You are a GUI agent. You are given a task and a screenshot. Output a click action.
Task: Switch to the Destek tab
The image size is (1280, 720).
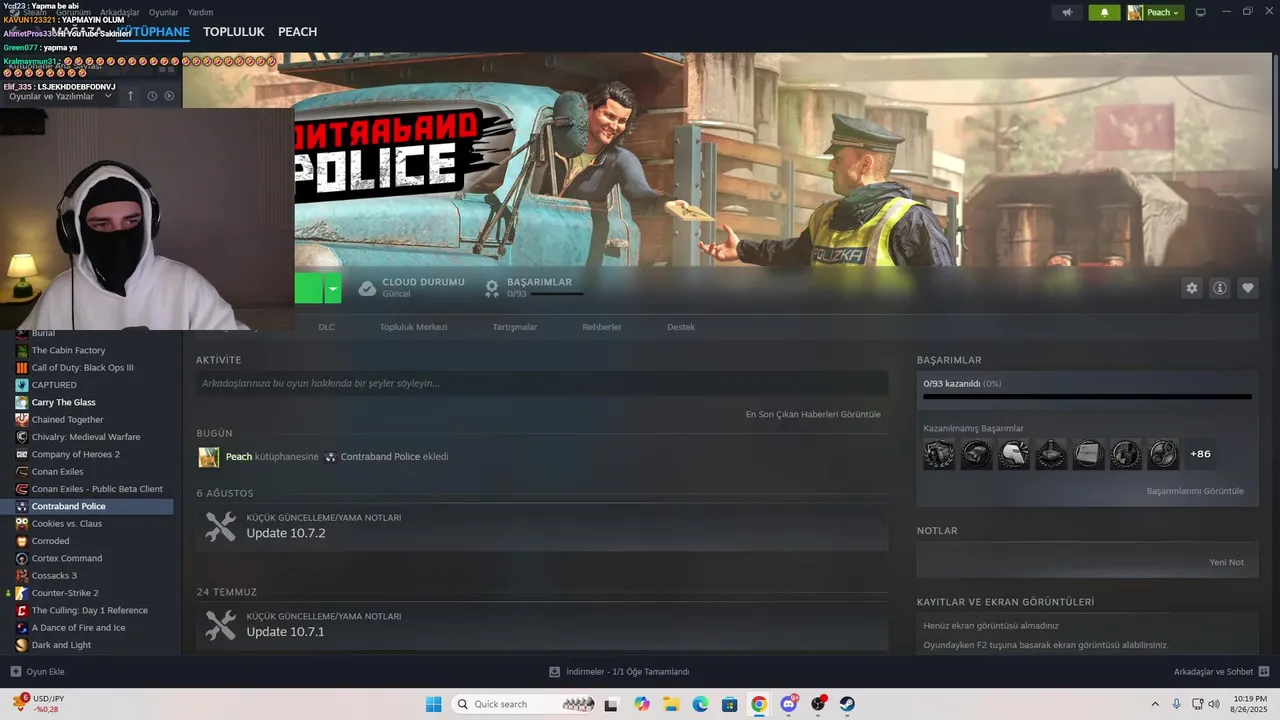click(681, 327)
